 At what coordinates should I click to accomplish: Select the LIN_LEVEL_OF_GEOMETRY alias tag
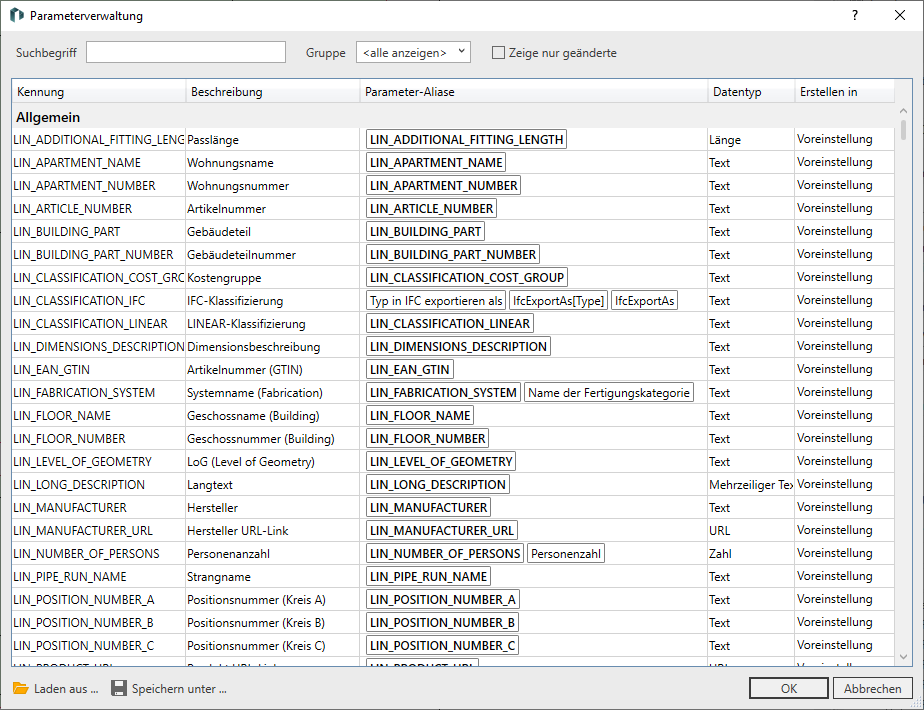tap(441, 461)
